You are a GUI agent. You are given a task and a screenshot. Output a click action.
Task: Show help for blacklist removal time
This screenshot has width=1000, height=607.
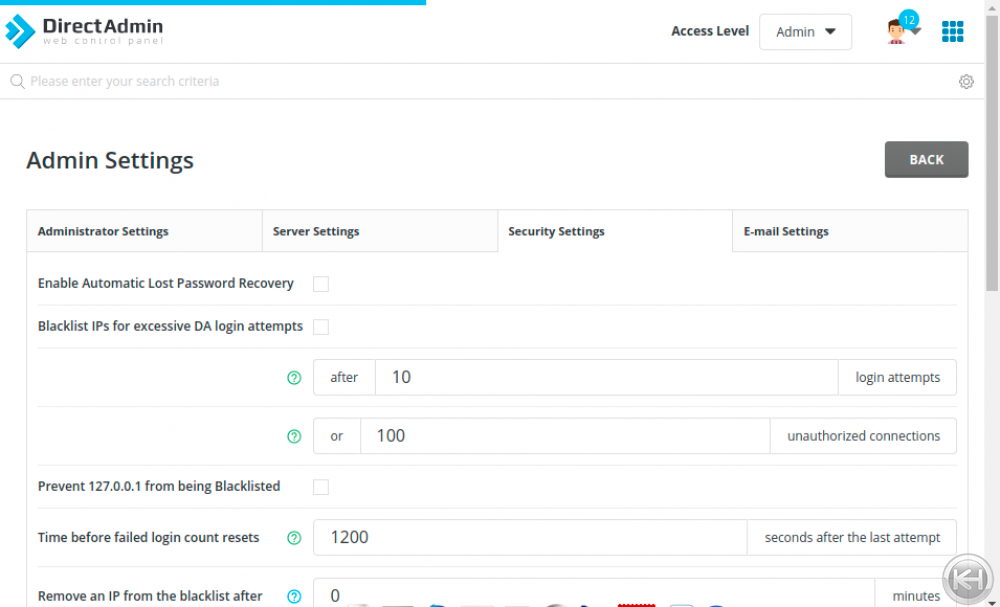294,596
